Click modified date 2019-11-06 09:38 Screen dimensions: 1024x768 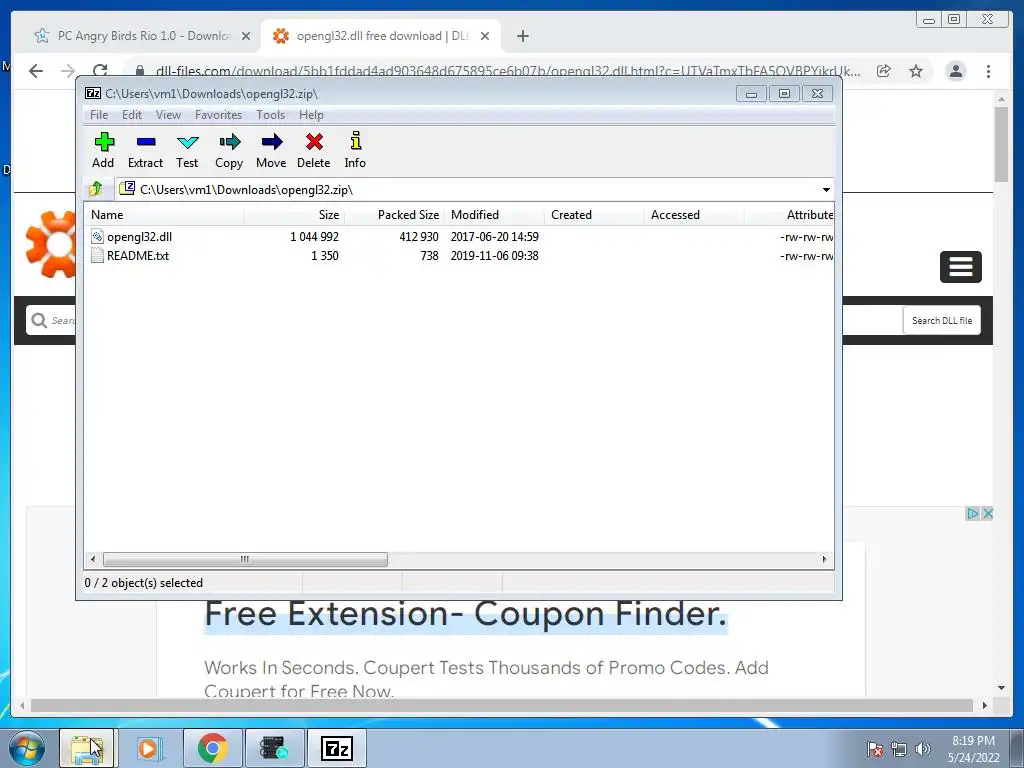point(494,255)
